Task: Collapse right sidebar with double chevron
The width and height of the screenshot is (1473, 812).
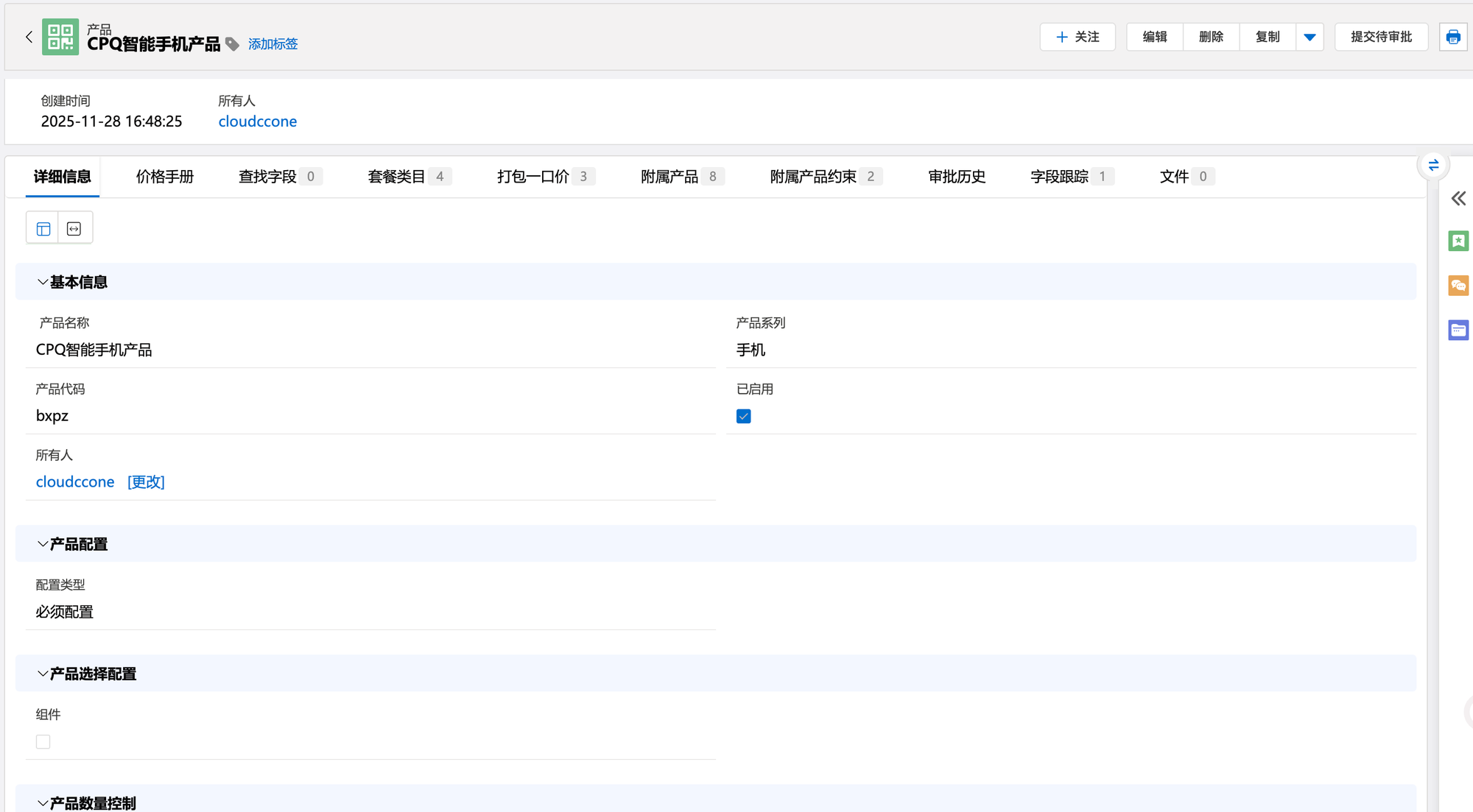Action: pyautogui.click(x=1458, y=198)
